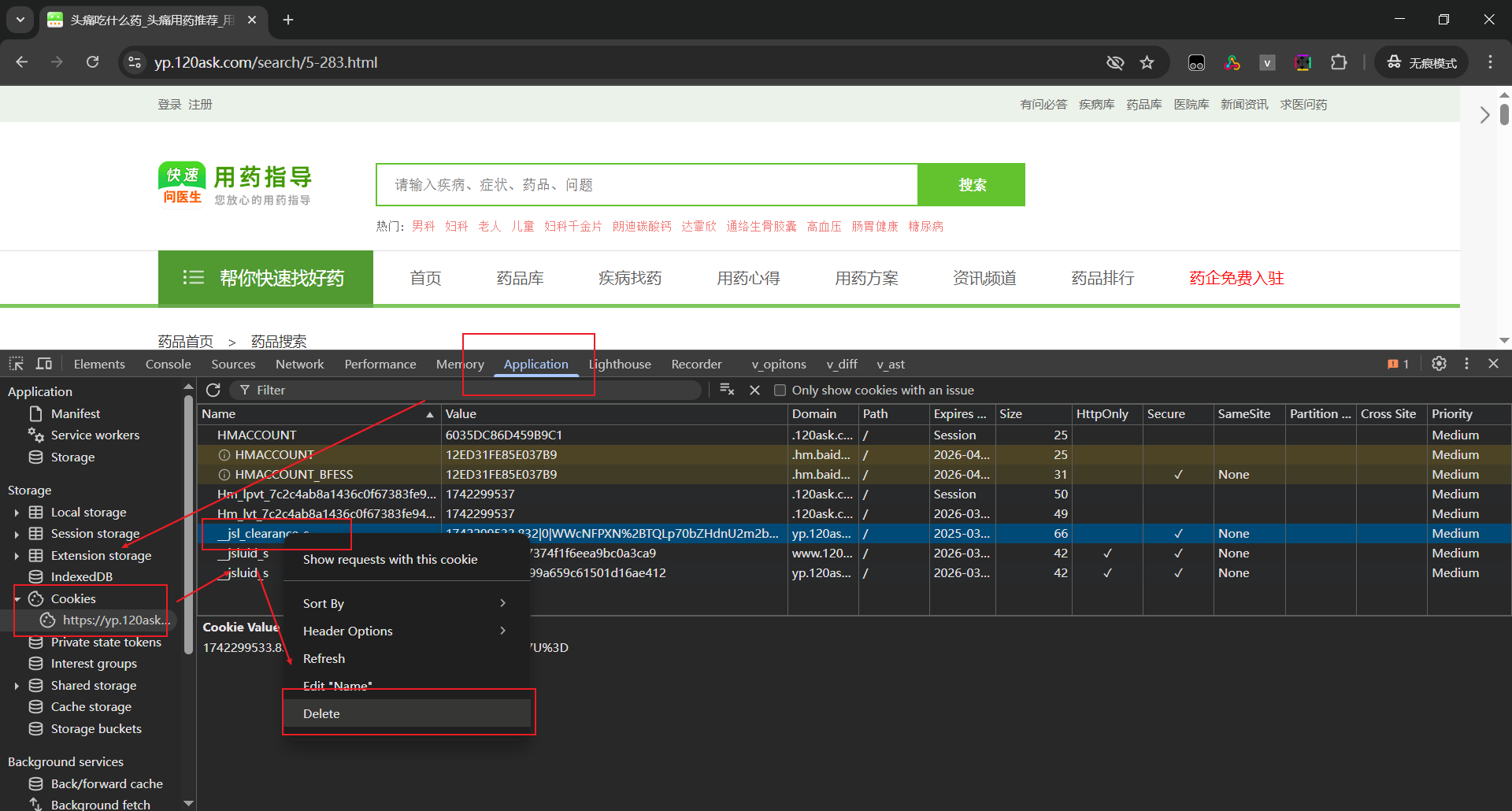Open DevTools settings gear
This screenshot has width=1512, height=811.
1439,364
